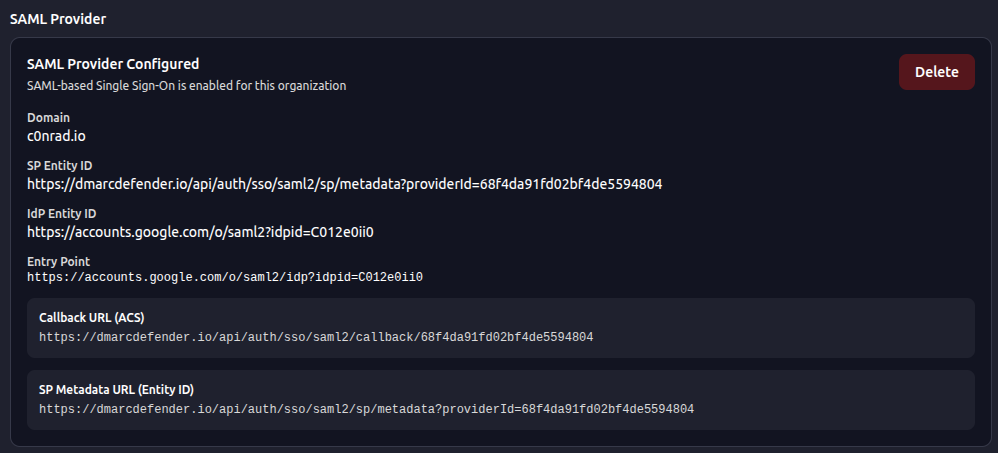
Task: Click the Entry Point Google URL
Action: 225,277
